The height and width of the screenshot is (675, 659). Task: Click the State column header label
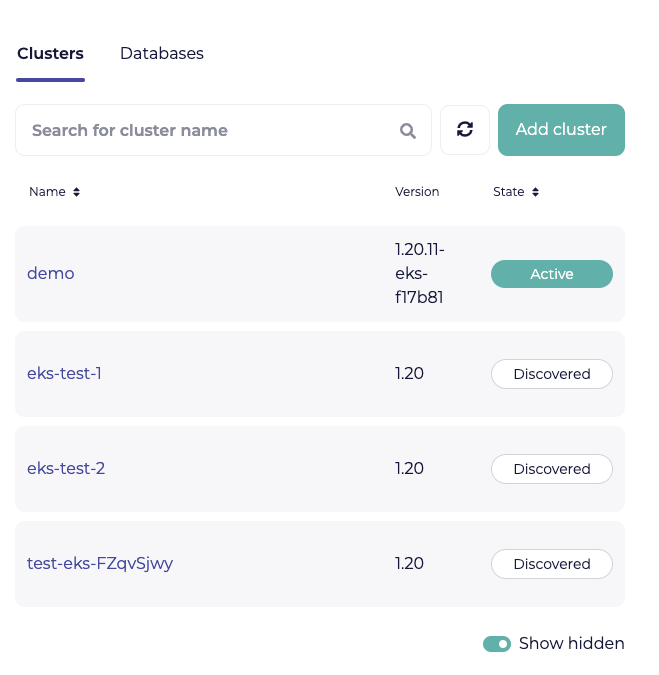click(509, 192)
